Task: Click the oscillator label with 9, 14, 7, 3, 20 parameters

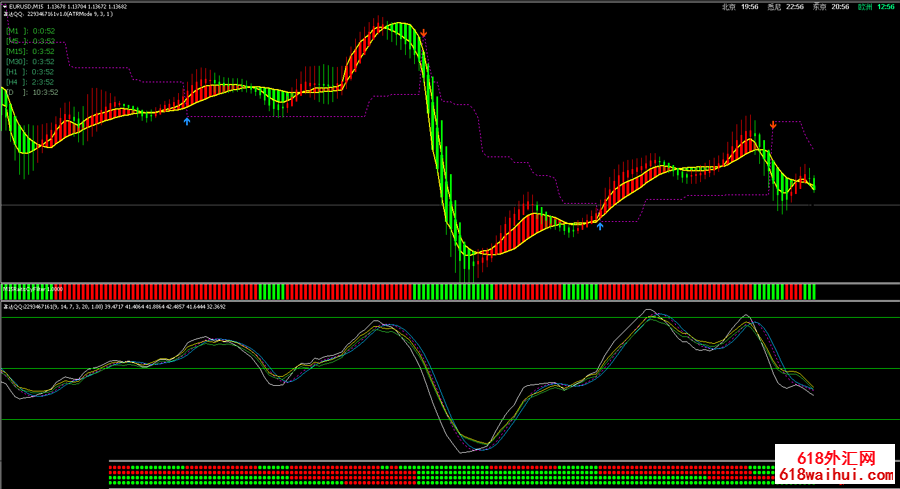Action: click(115, 307)
